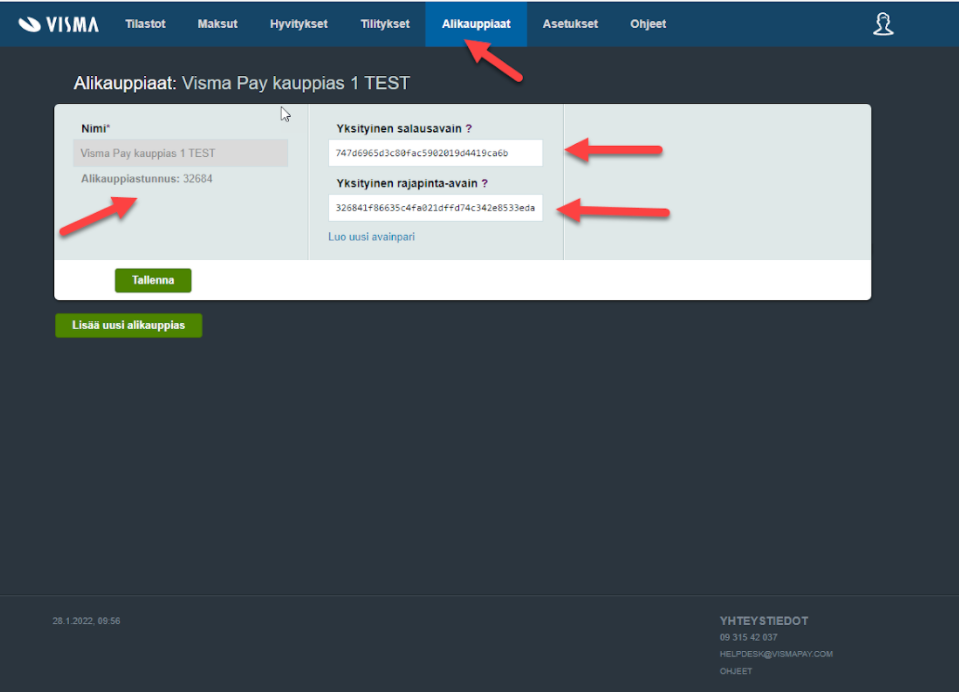Open the OHJEET footer link
Screen dimensions: 959x692
tap(736, 671)
